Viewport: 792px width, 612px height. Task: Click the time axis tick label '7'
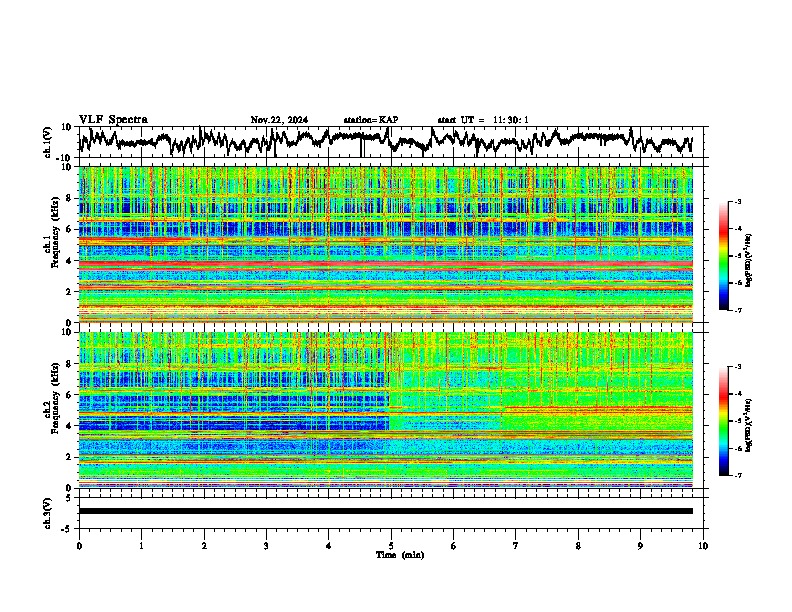(516, 545)
